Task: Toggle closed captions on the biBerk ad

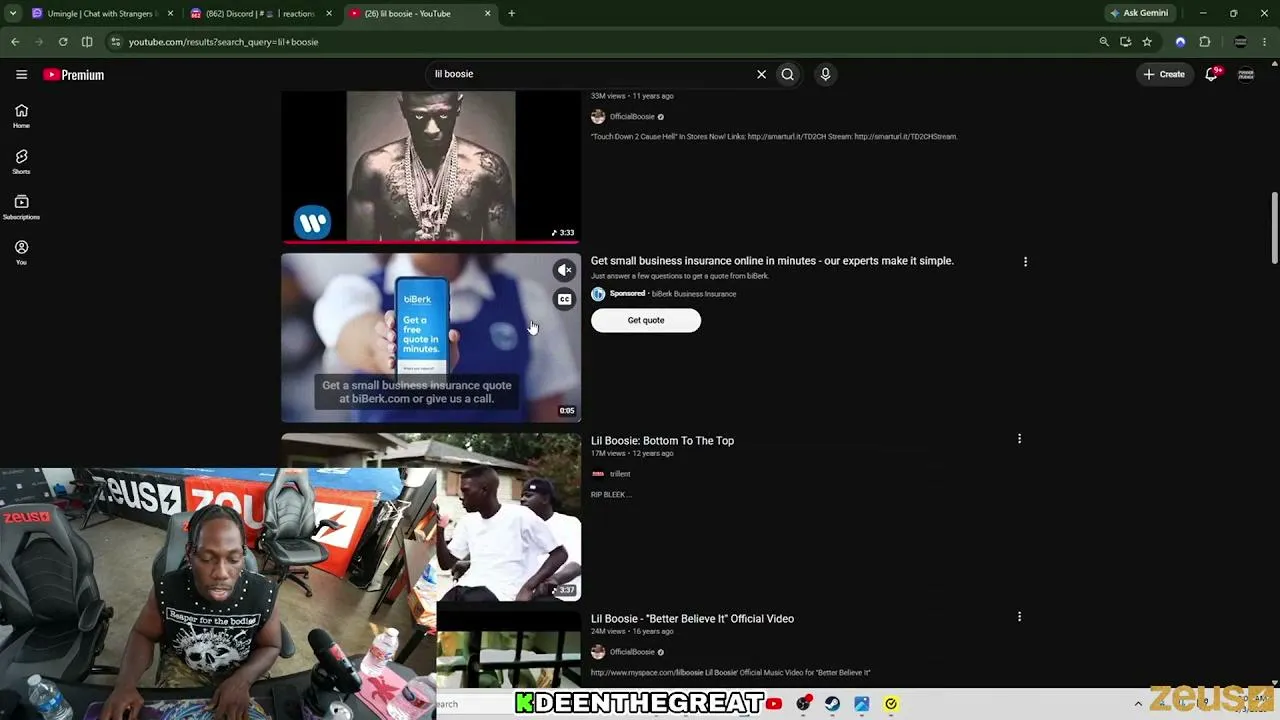Action: [565, 299]
